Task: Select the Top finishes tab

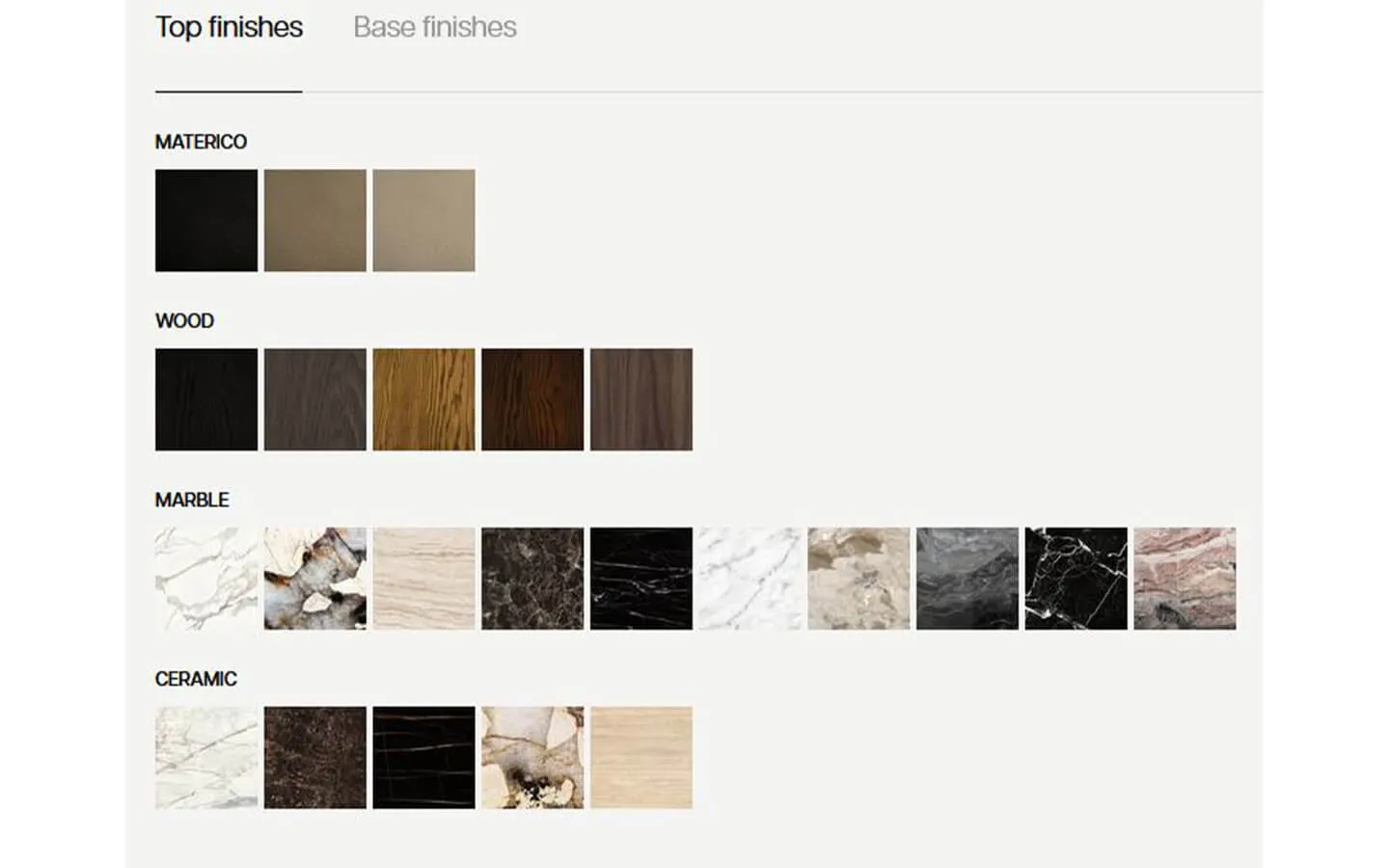Action: tap(229, 27)
